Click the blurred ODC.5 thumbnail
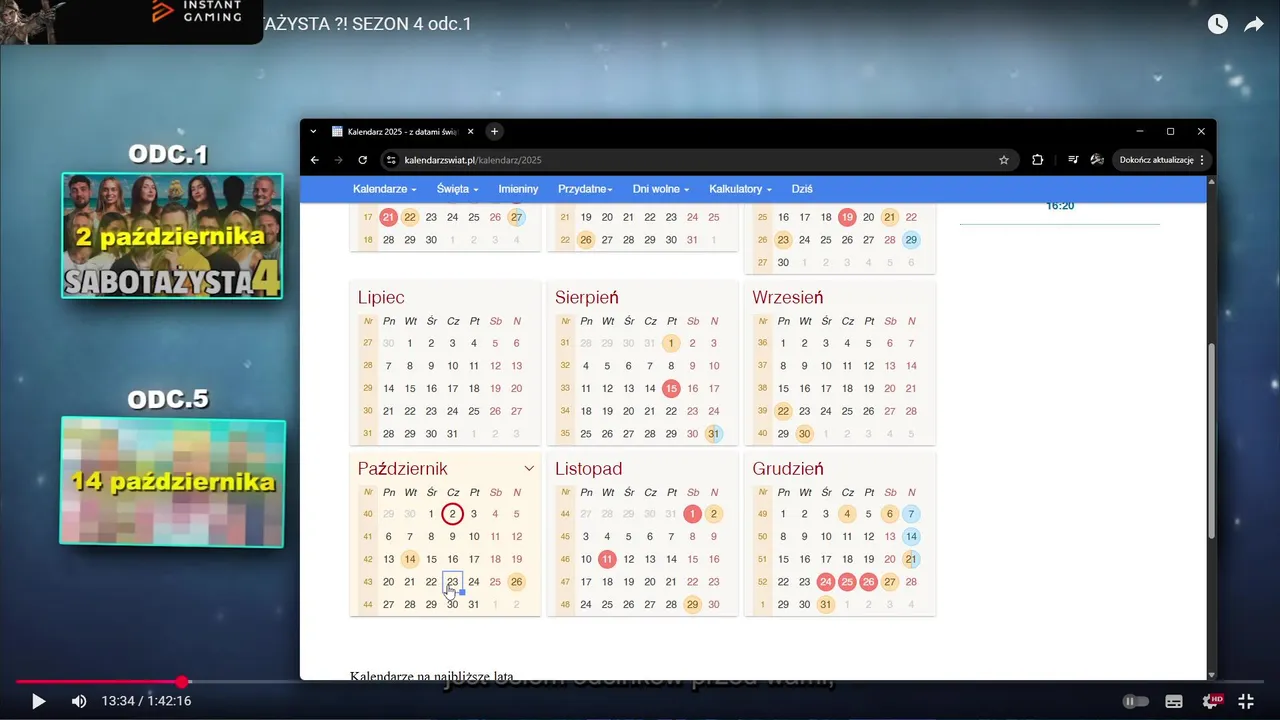The width and height of the screenshot is (1280, 720). 173,482
